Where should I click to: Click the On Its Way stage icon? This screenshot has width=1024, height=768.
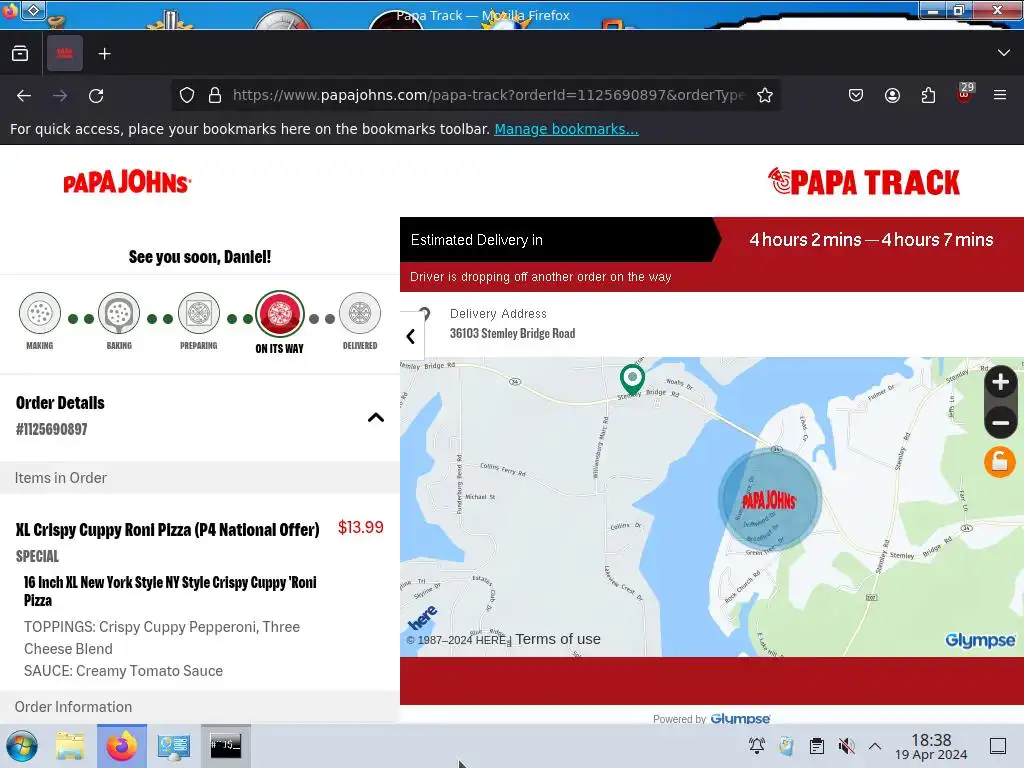pos(280,314)
